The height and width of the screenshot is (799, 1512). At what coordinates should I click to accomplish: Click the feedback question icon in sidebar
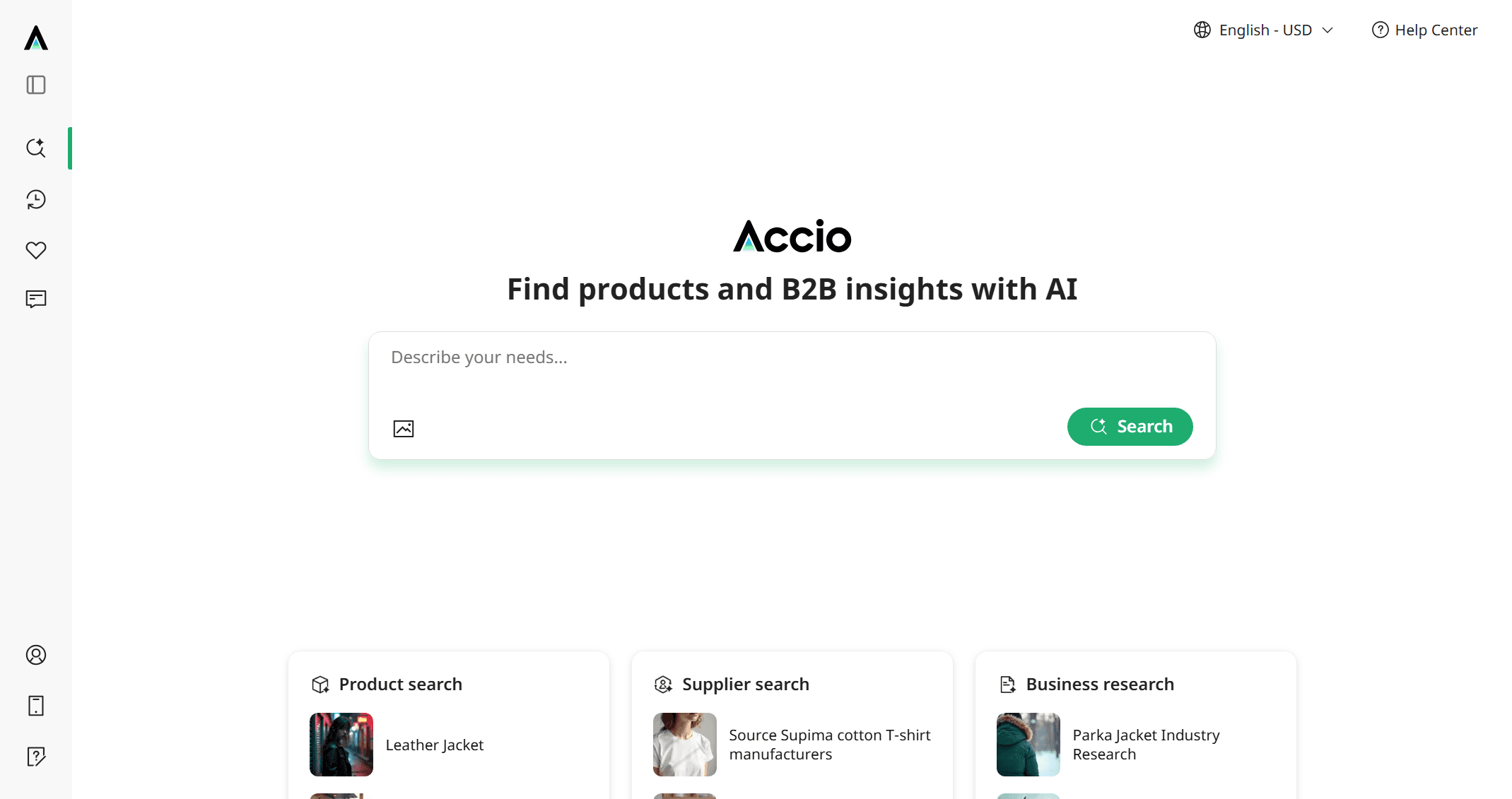point(36,757)
